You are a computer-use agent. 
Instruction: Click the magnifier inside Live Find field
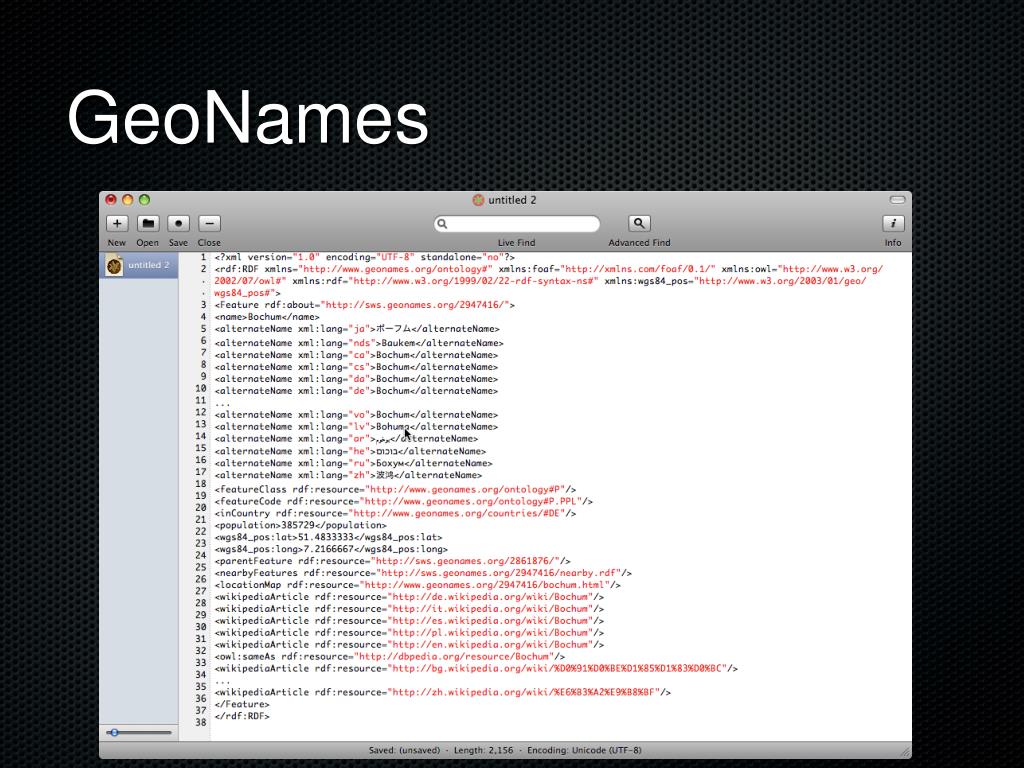point(443,224)
